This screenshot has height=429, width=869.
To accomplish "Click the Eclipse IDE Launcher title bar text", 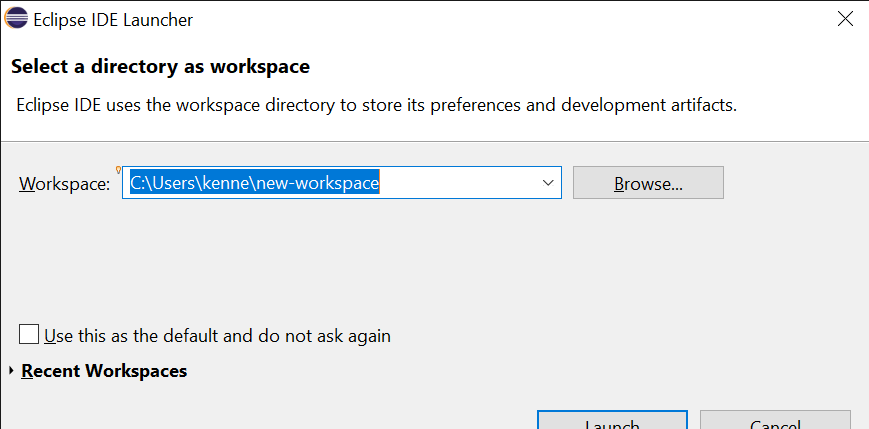I will (113, 20).
